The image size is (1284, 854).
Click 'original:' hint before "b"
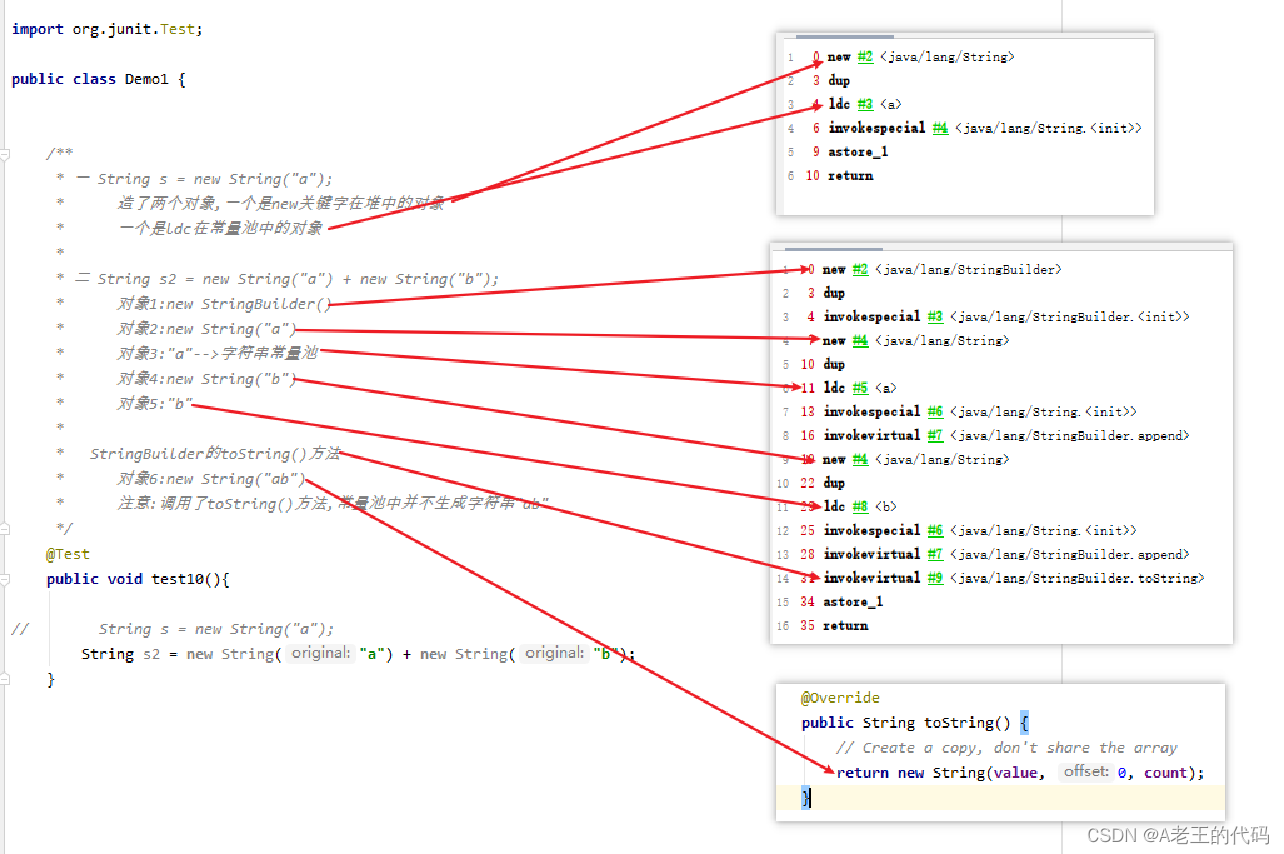(x=555, y=653)
